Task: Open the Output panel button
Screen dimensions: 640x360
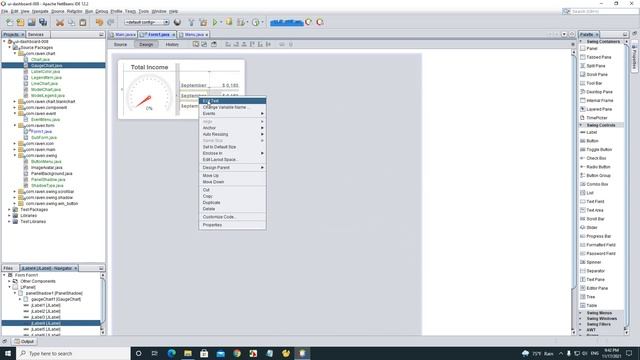Action: coord(24,341)
